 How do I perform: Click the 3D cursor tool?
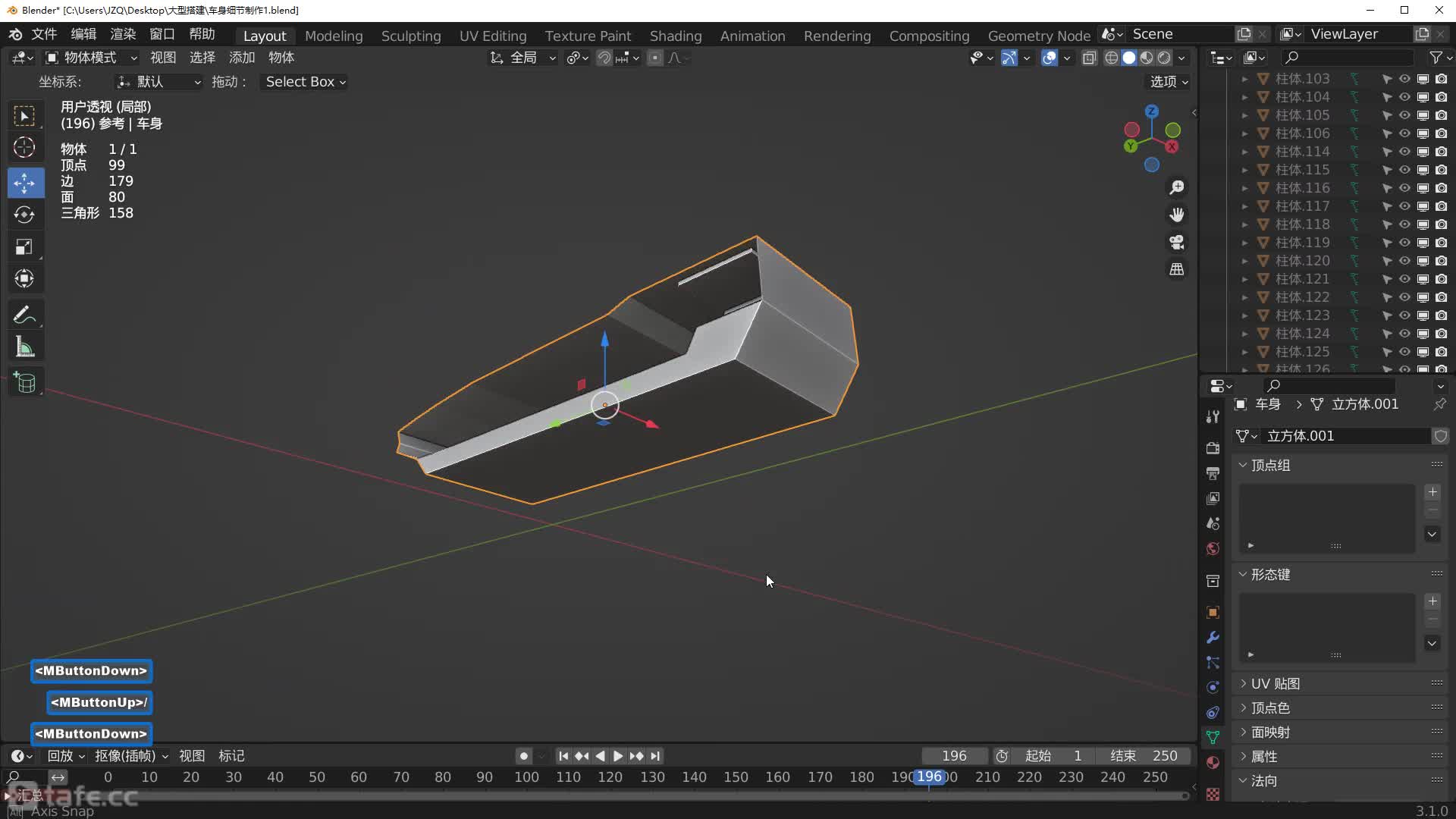24,148
